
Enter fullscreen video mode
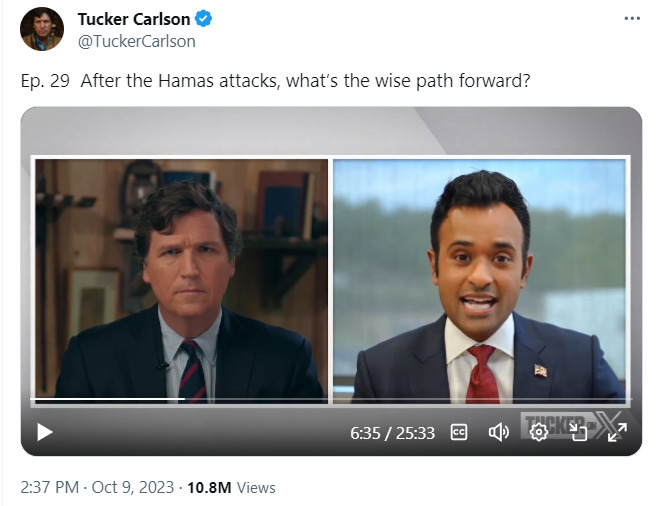click(x=617, y=432)
